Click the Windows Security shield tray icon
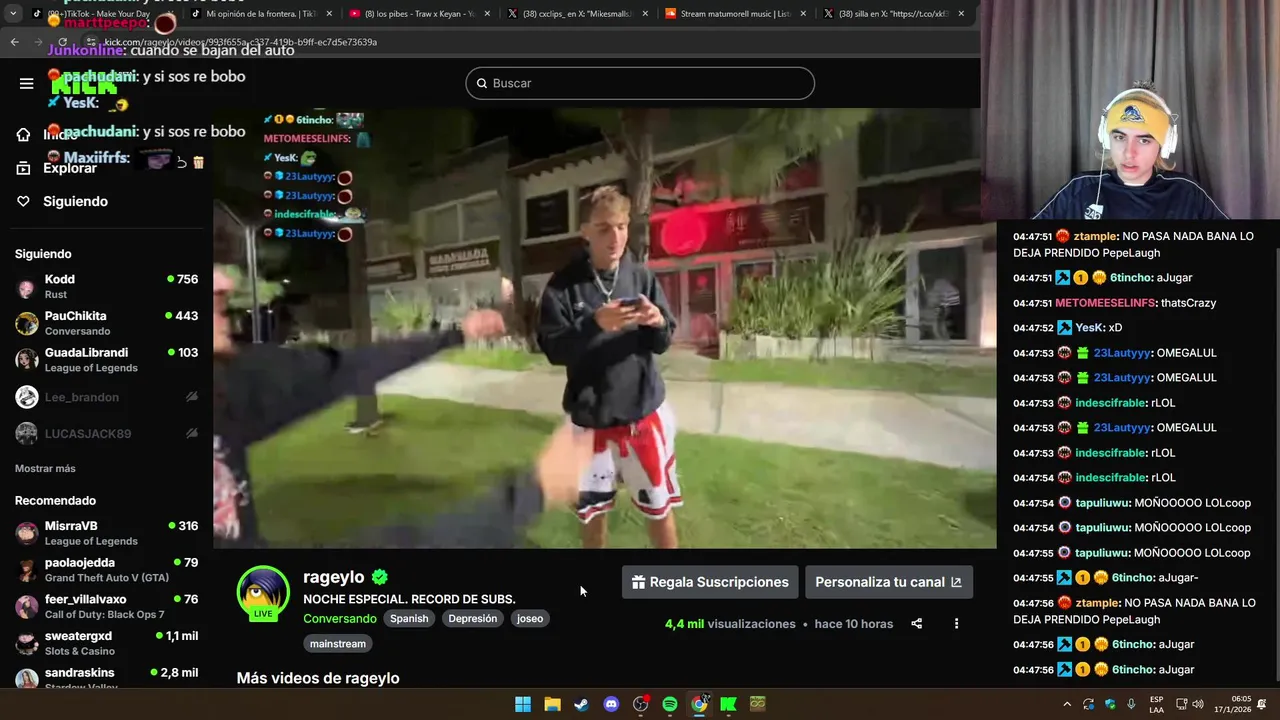The height and width of the screenshot is (720, 1280). point(1110,704)
